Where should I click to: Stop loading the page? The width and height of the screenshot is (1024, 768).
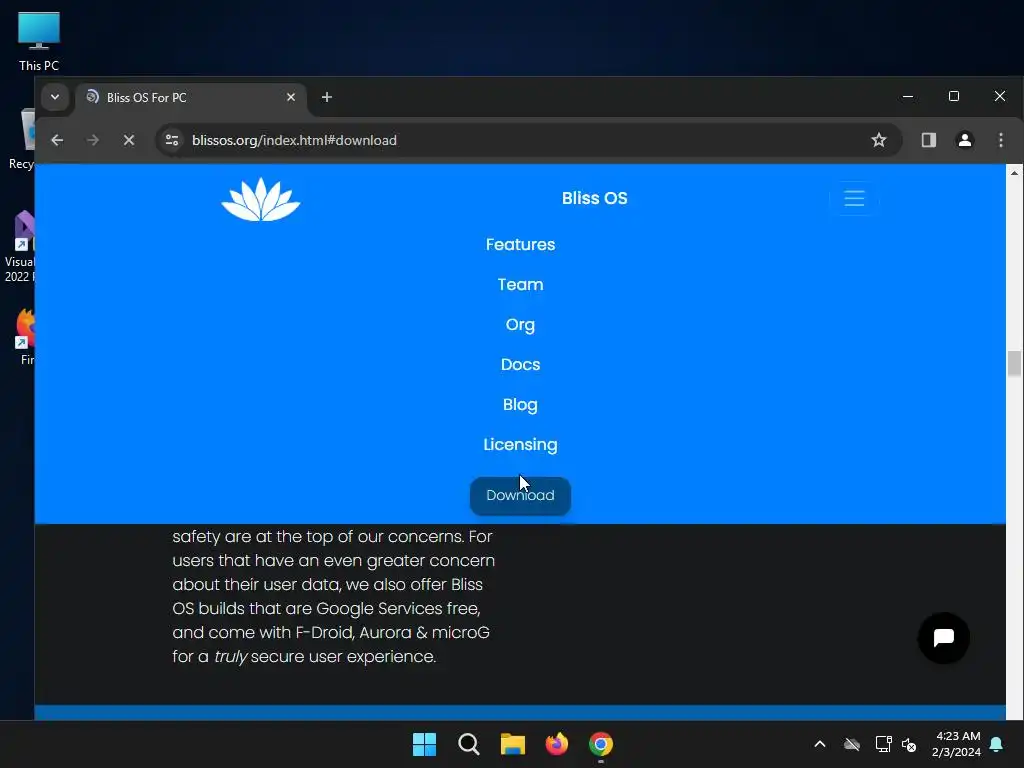coord(129,140)
